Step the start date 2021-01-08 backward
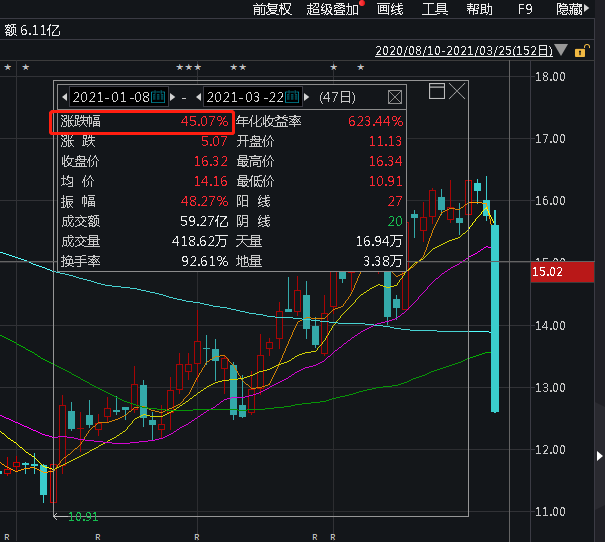Image resolution: width=605 pixels, height=542 pixels. coord(64,97)
